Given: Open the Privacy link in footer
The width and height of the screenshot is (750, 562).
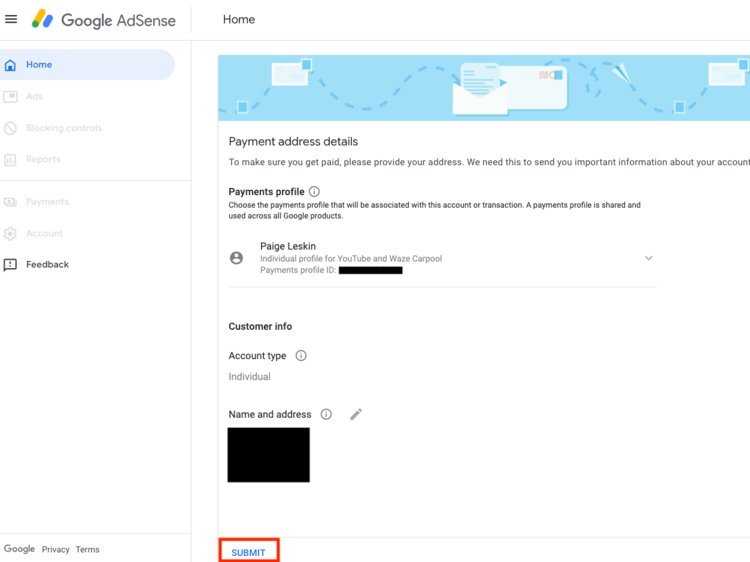Looking at the screenshot, I should click(x=56, y=549).
